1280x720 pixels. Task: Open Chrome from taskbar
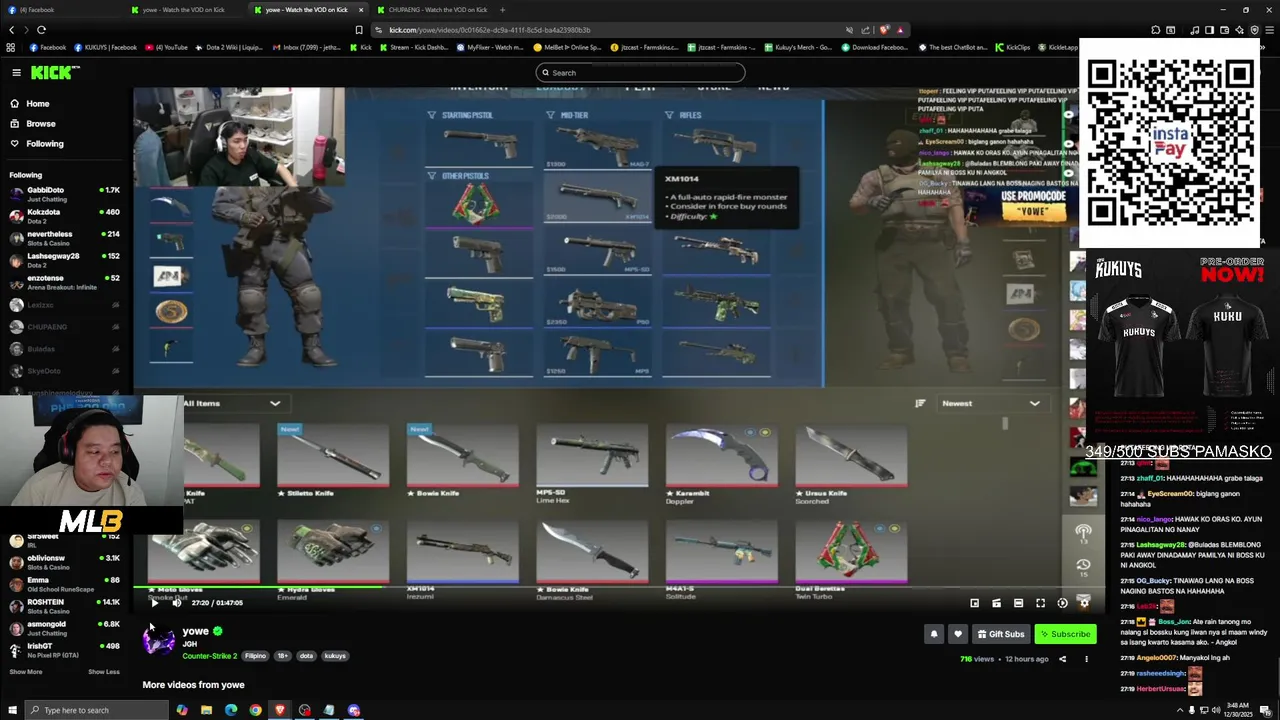255,710
